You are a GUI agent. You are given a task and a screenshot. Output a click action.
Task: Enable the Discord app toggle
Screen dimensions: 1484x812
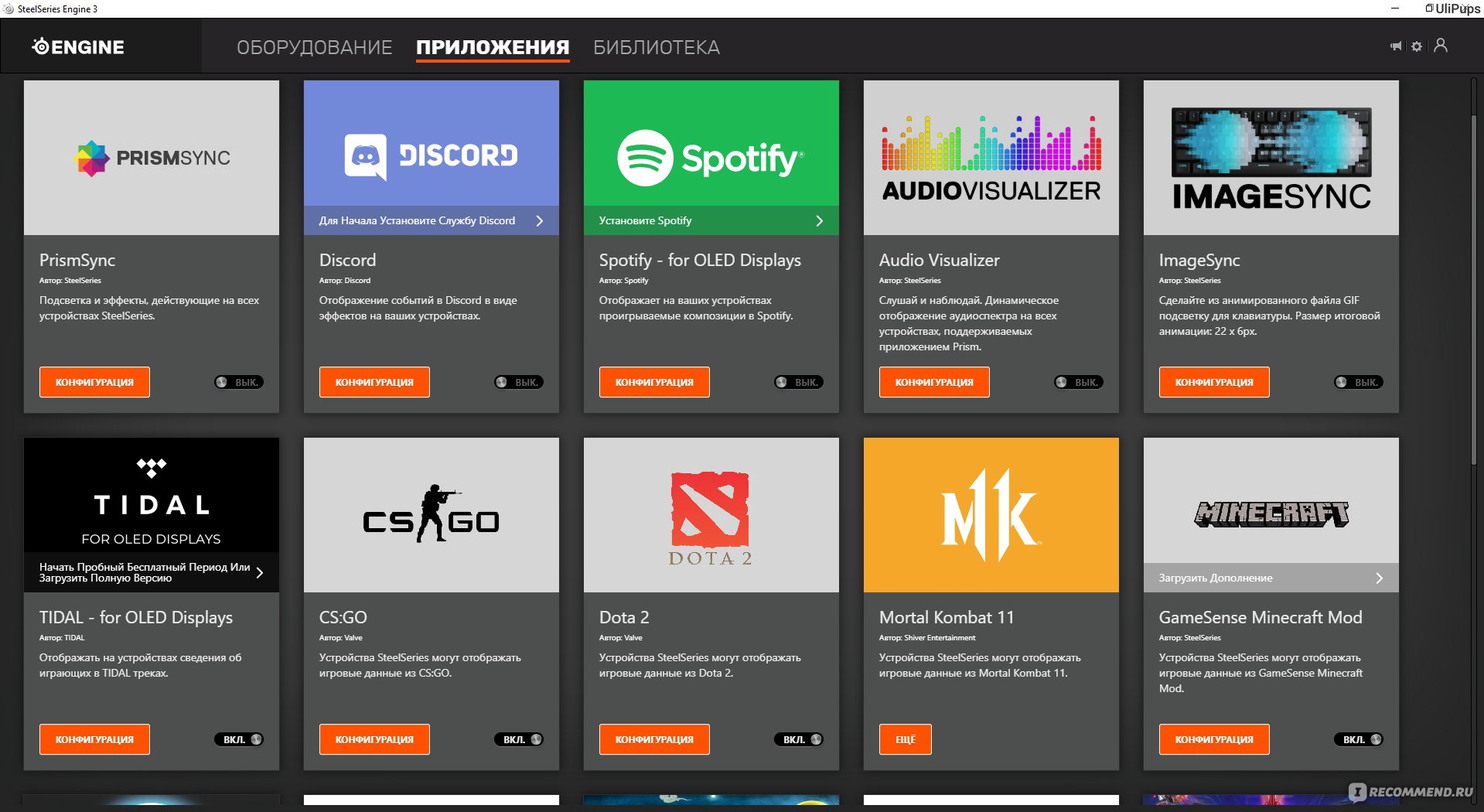point(519,382)
